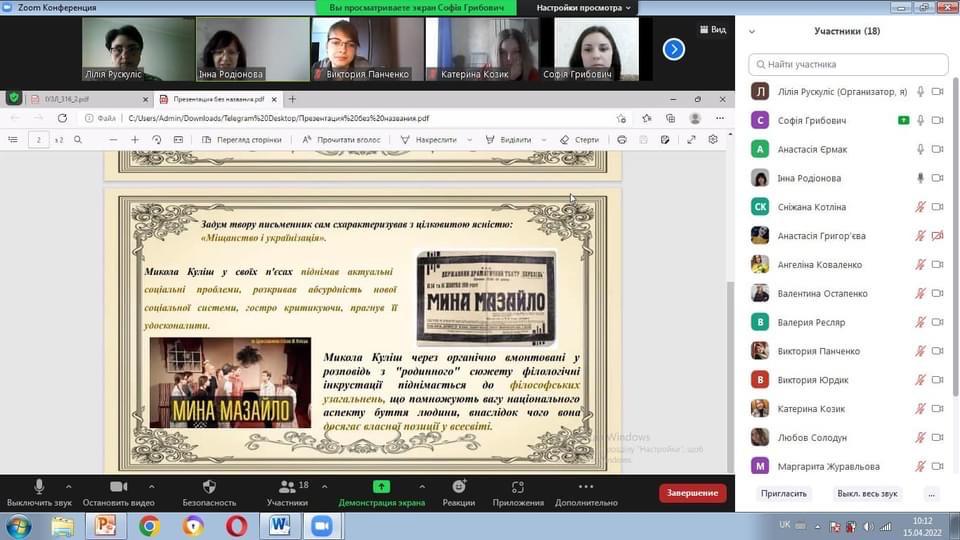Viewport: 960px width, 540px height.
Task: Click green Share Screen (Демонстрация экрана) icon
Action: coord(381,486)
